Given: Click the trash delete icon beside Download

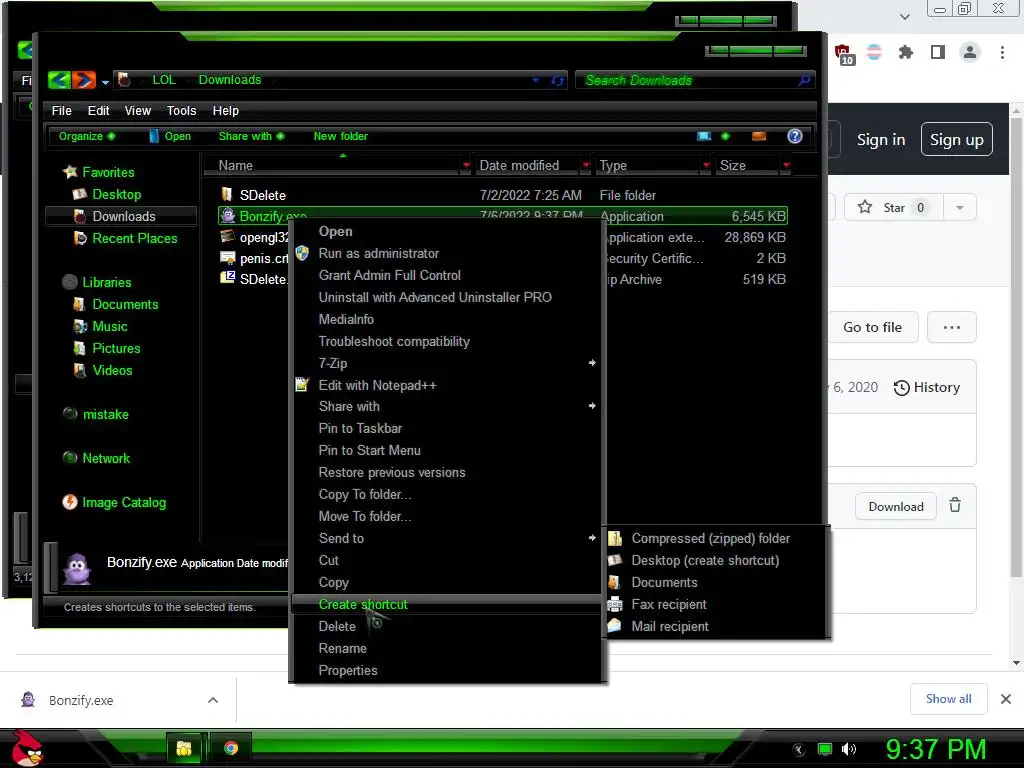Looking at the screenshot, I should [x=955, y=505].
